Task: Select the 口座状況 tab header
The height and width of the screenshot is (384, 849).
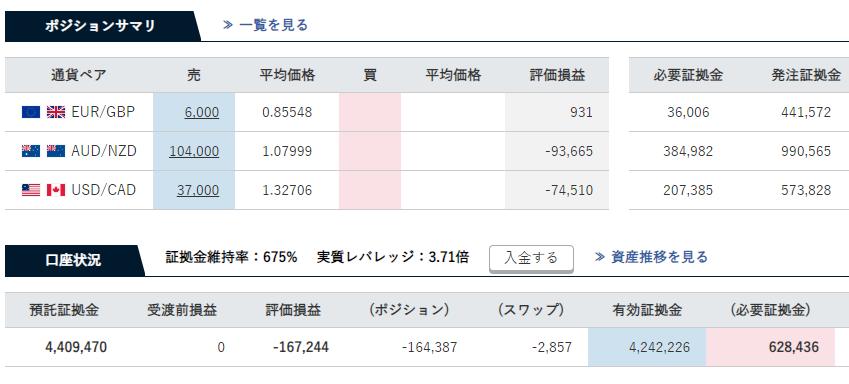Action: pos(75,261)
